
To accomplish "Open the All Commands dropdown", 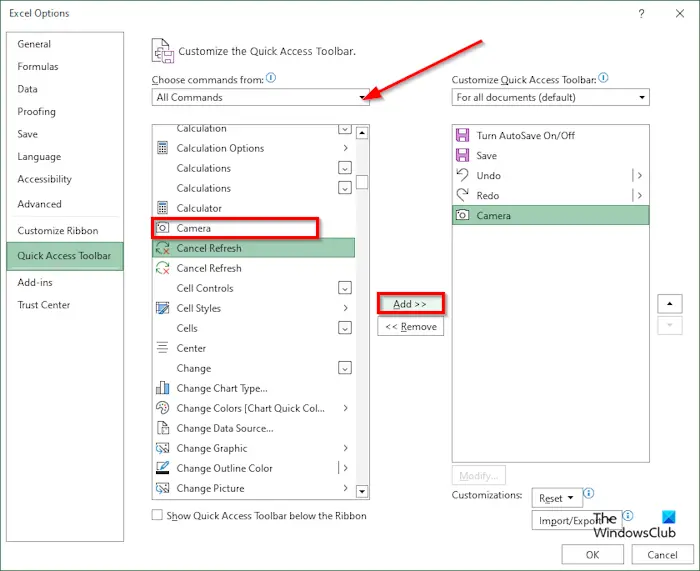I will [261, 97].
